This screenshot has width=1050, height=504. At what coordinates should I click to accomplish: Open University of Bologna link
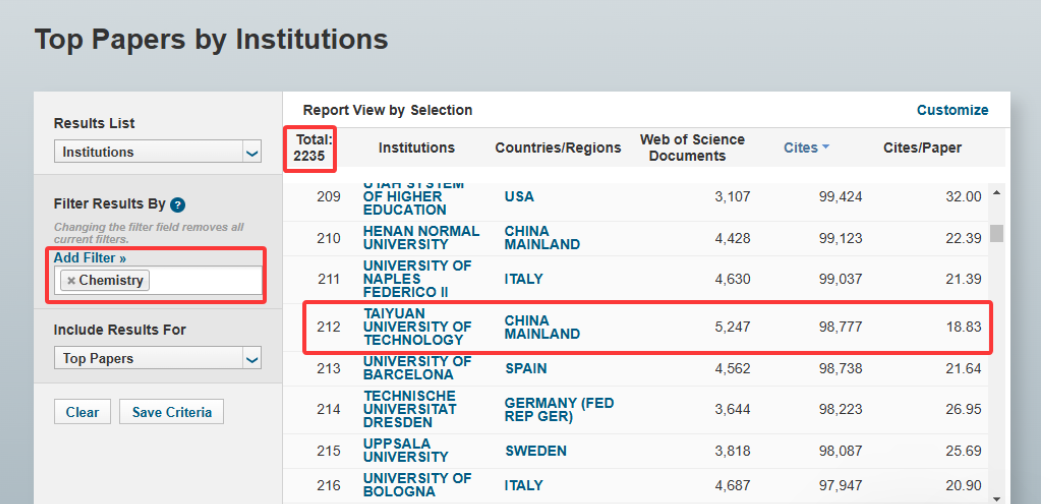pyautogui.click(x=417, y=485)
